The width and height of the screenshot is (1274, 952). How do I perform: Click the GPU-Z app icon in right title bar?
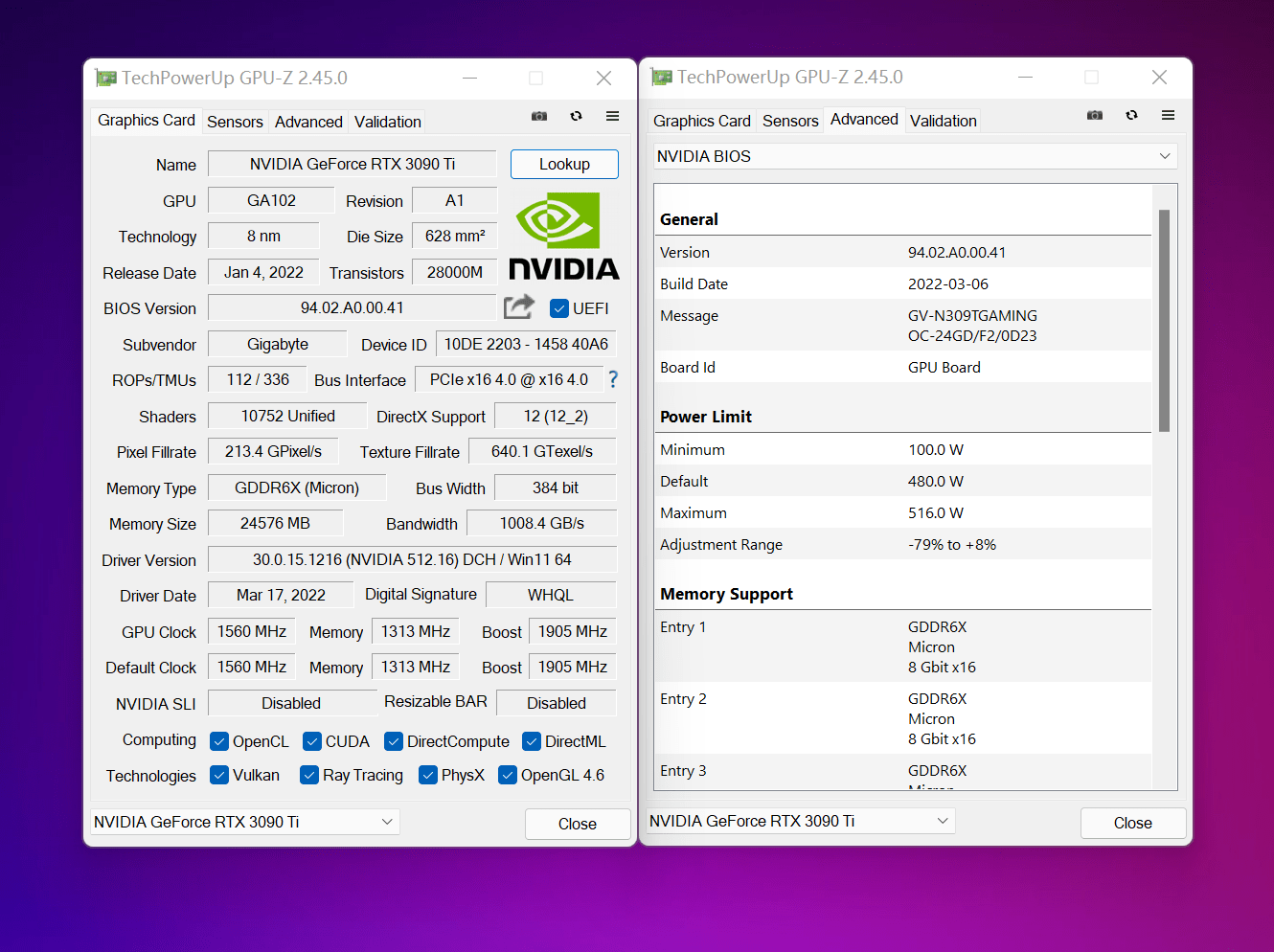tap(661, 77)
